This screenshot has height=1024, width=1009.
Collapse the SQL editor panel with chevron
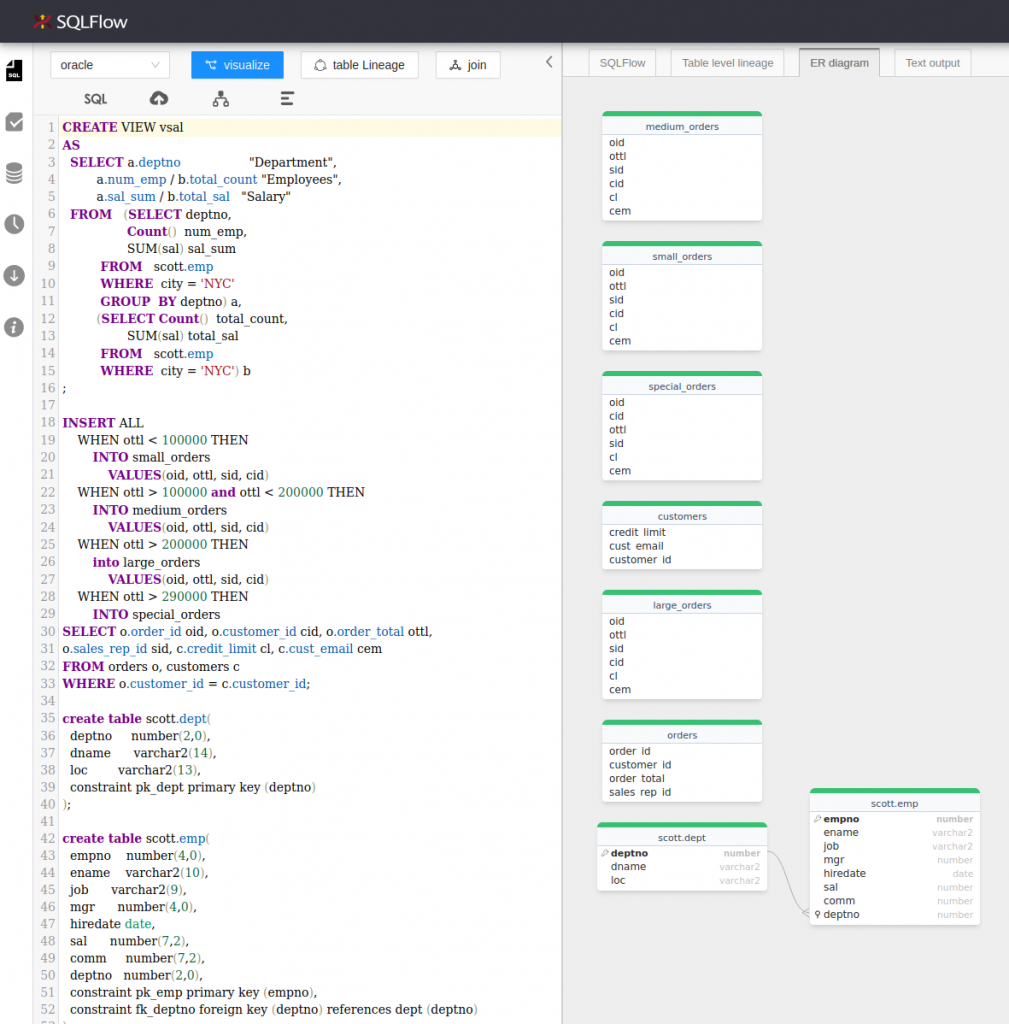(549, 62)
